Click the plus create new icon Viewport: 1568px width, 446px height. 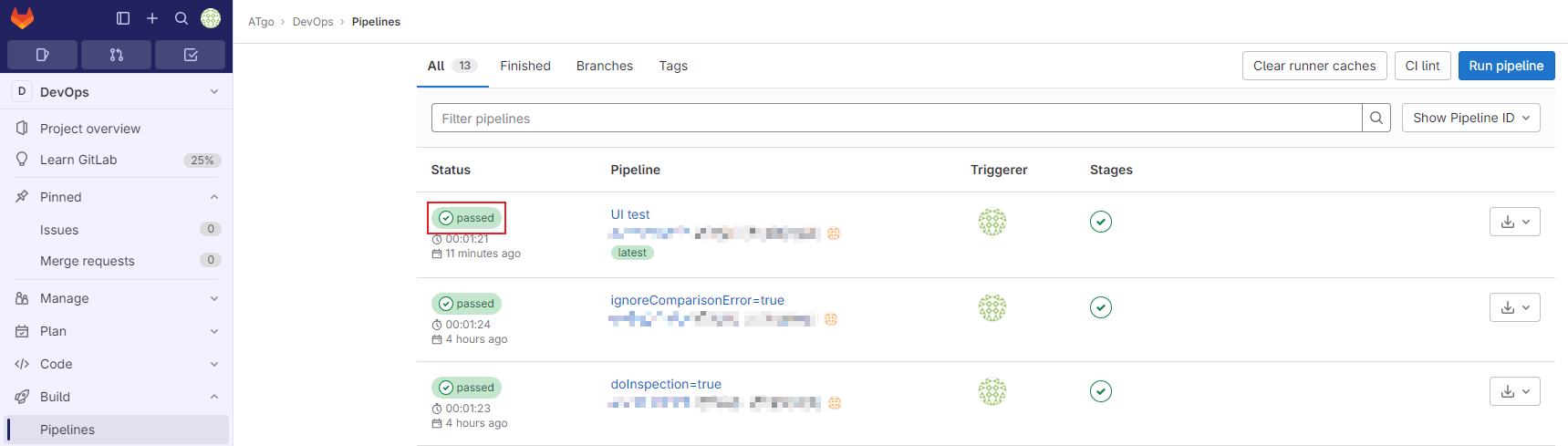click(152, 18)
